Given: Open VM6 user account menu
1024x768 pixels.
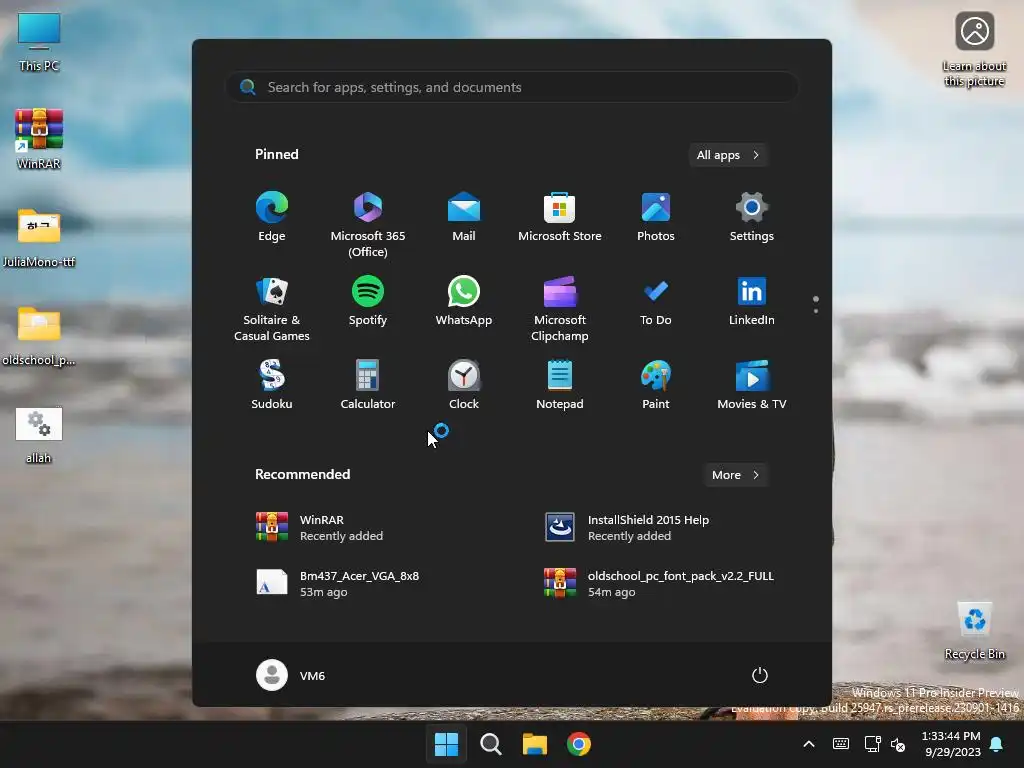Looking at the screenshot, I should pyautogui.click(x=291, y=675).
